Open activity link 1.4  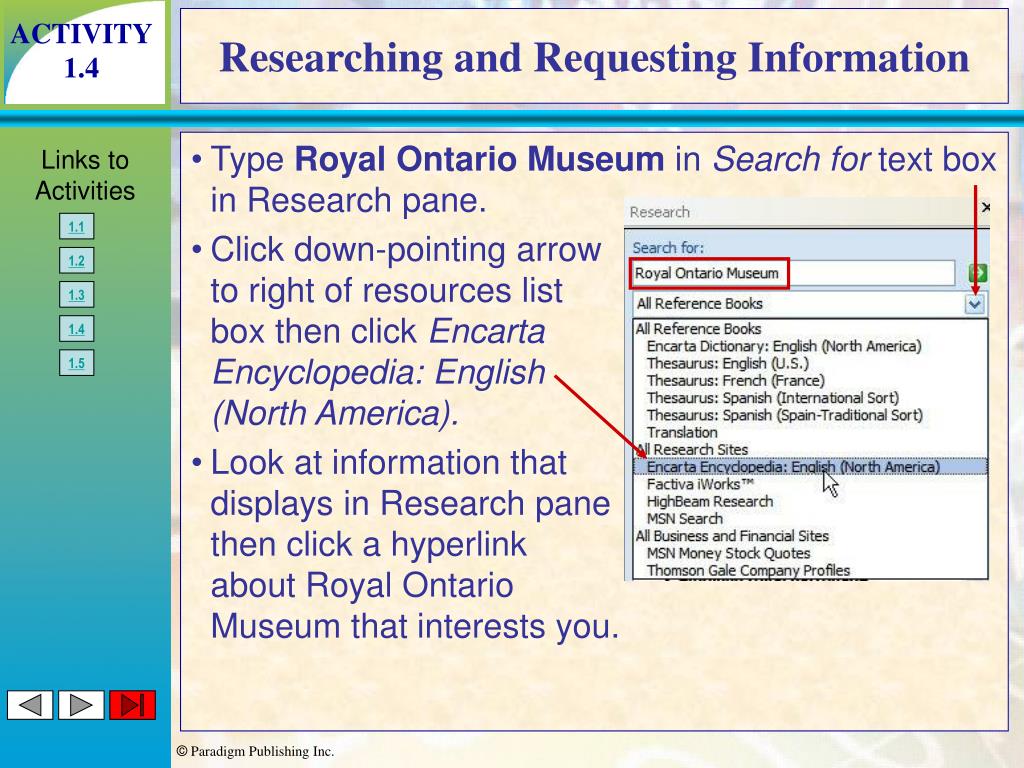coord(76,329)
